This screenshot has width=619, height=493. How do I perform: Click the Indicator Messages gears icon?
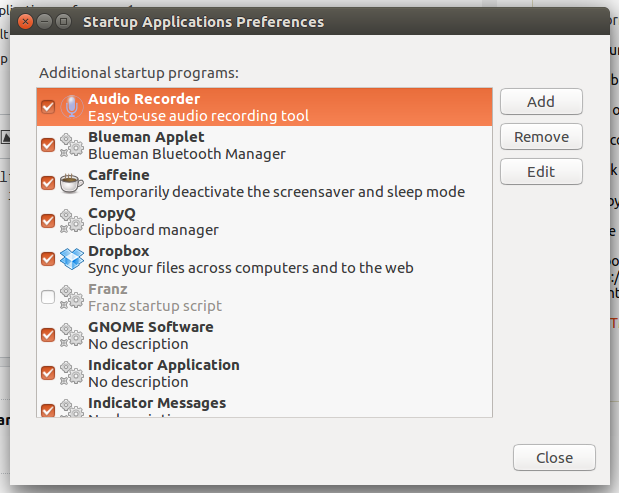click(x=72, y=408)
